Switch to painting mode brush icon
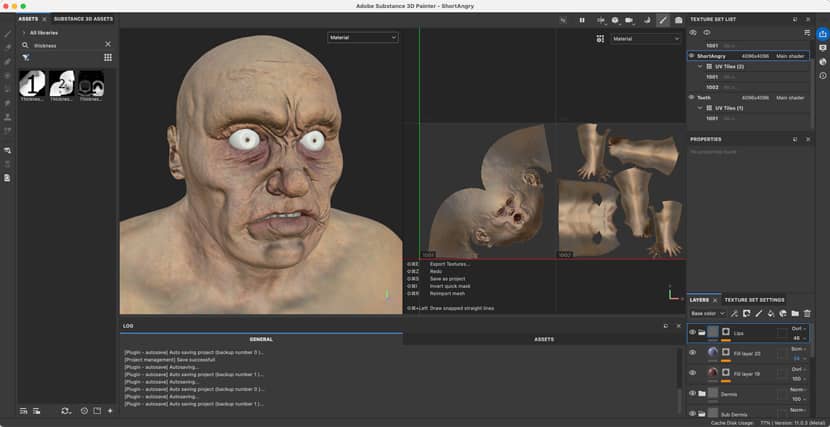The image size is (830, 427). (x=663, y=20)
